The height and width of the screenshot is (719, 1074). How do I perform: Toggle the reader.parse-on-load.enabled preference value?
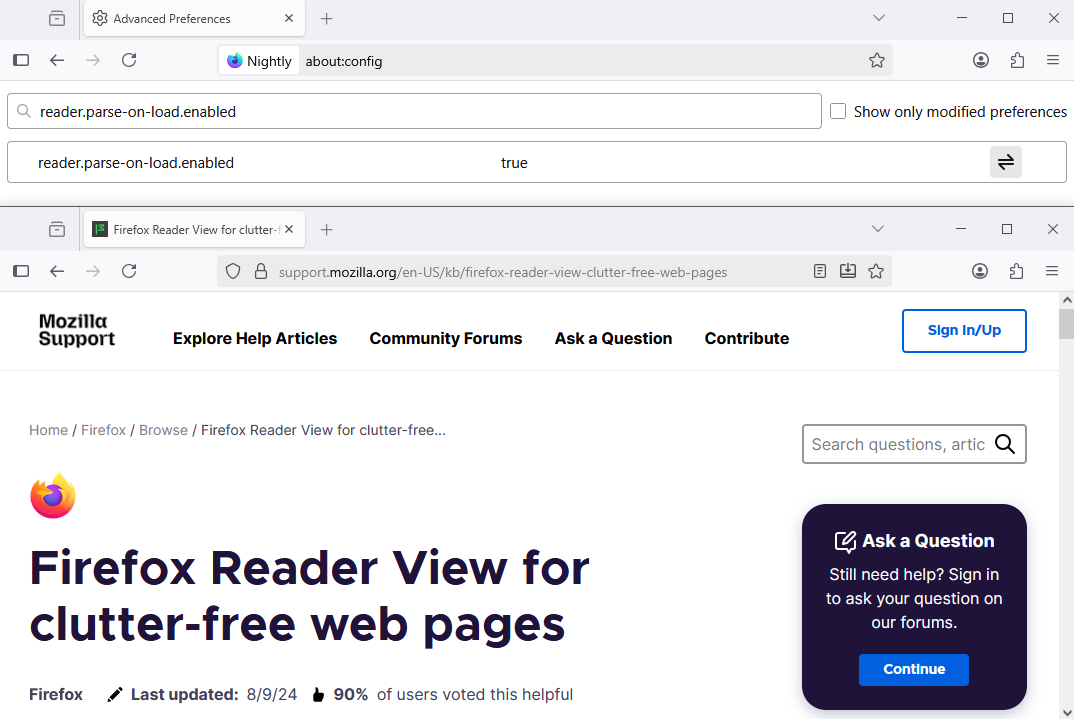(1006, 162)
